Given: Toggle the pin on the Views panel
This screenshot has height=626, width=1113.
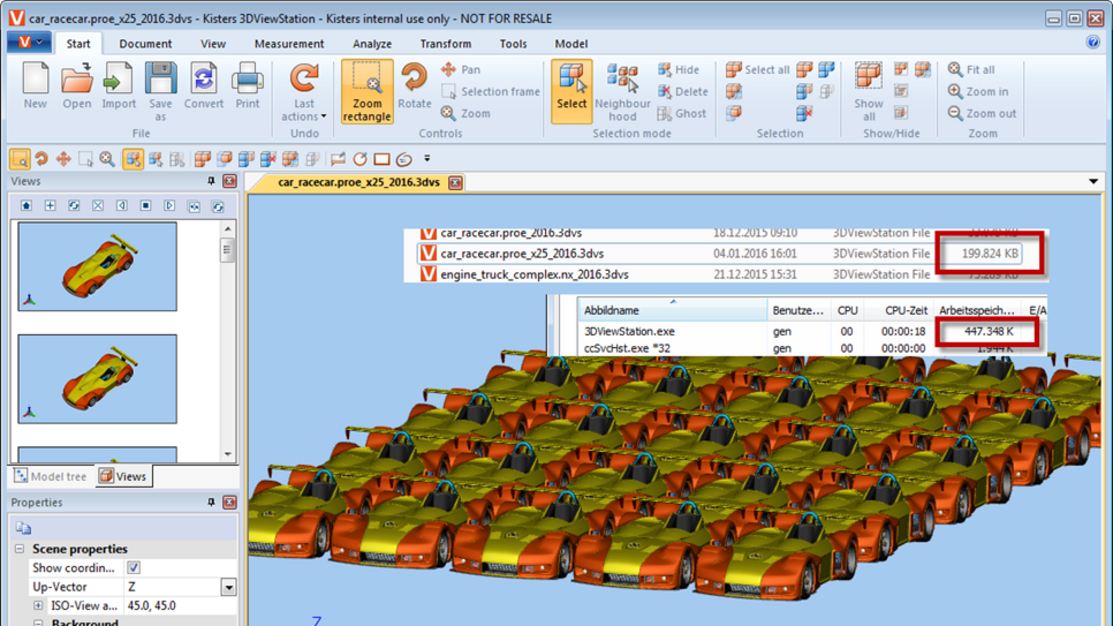Looking at the screenshot, I should pos(211,182).
